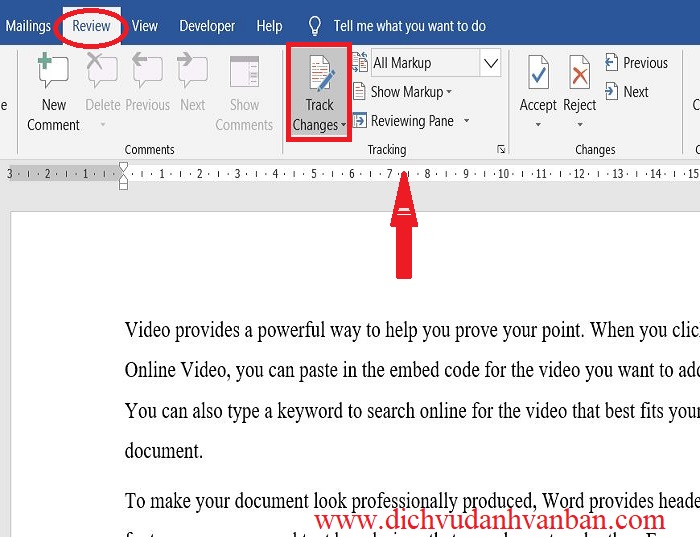Expand the Track Changes dropdown arrow
700x537 pixels.
click(x=343, y=125)
